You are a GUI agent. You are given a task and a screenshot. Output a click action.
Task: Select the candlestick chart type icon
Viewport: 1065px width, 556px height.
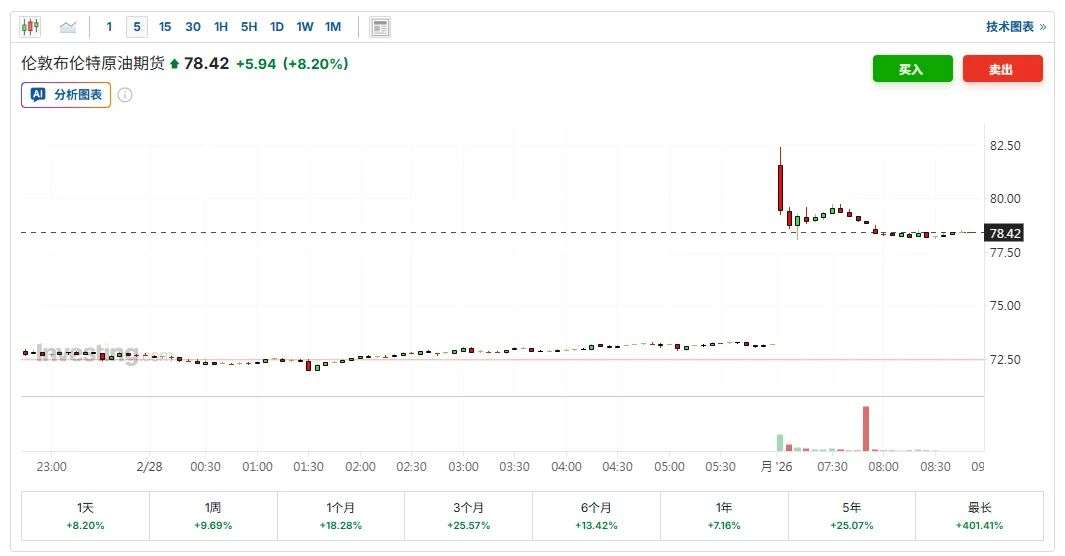(x=30, y=27)
